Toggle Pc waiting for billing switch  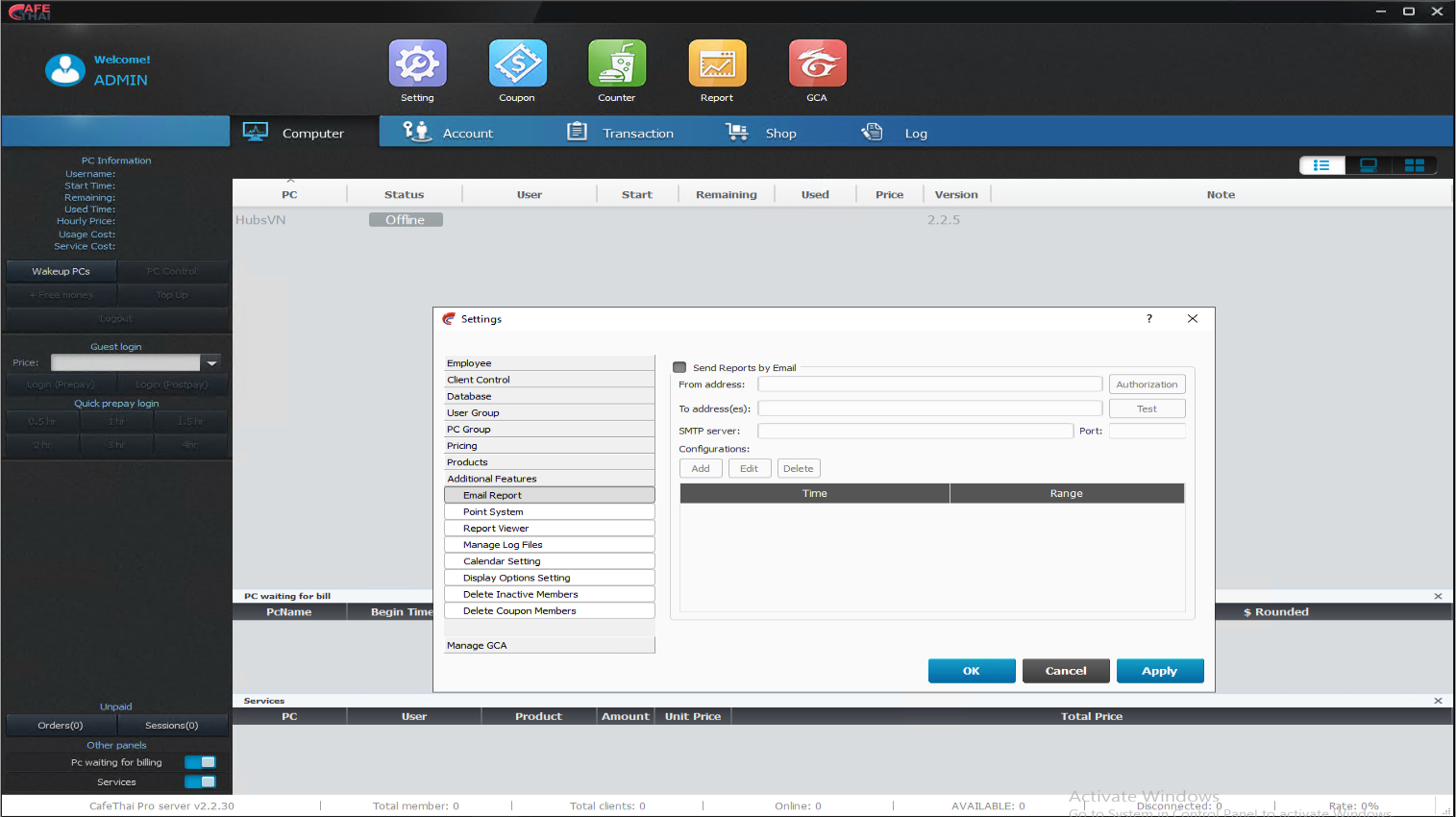[x=201, y=762]
